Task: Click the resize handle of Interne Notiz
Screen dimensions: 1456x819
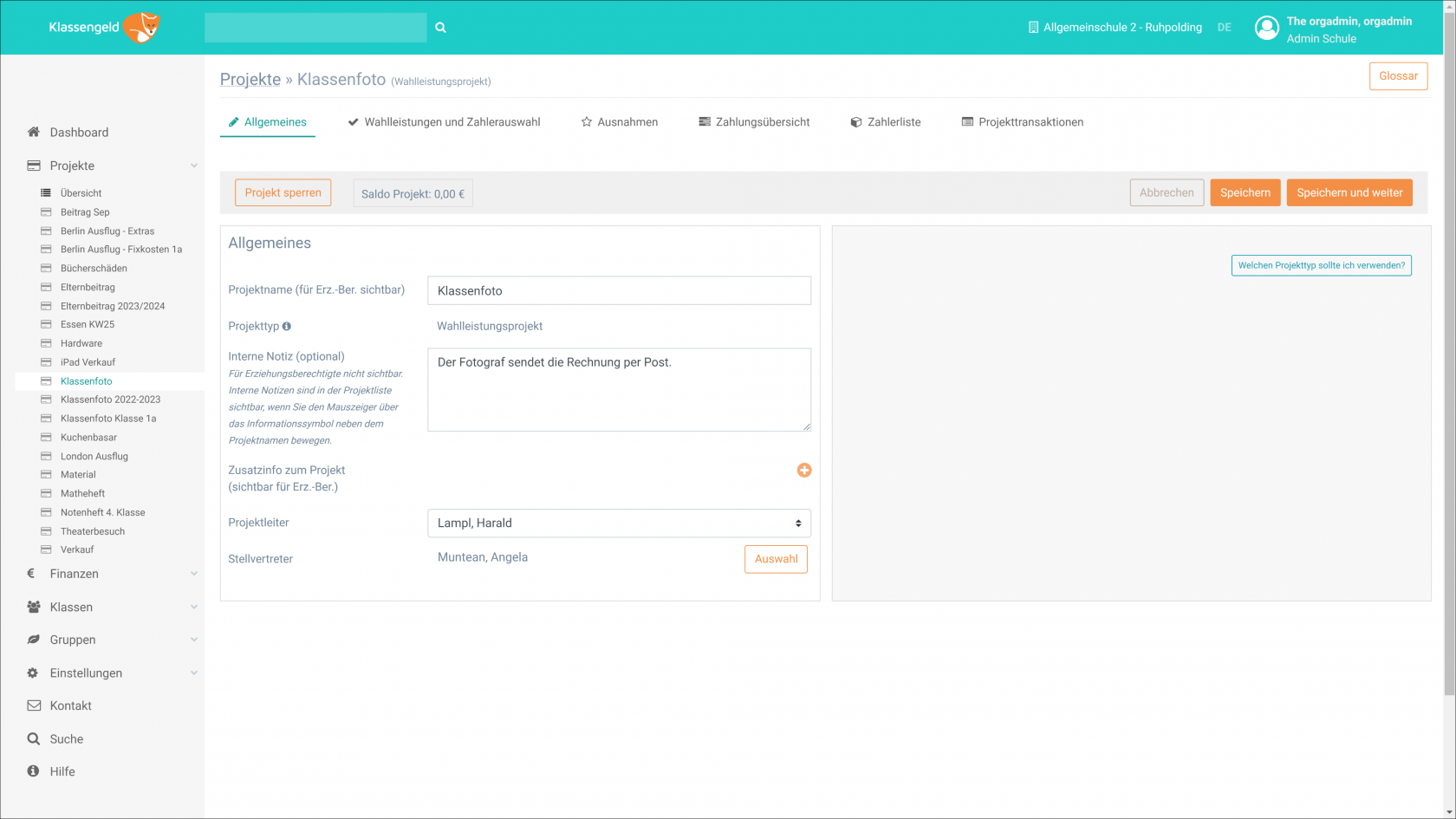Action: click(x=806, y=426)
